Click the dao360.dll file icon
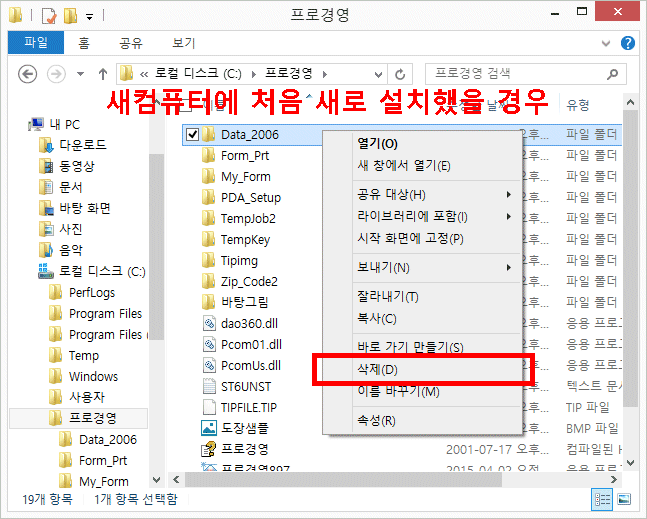647x519 pixels. point(209,323)
